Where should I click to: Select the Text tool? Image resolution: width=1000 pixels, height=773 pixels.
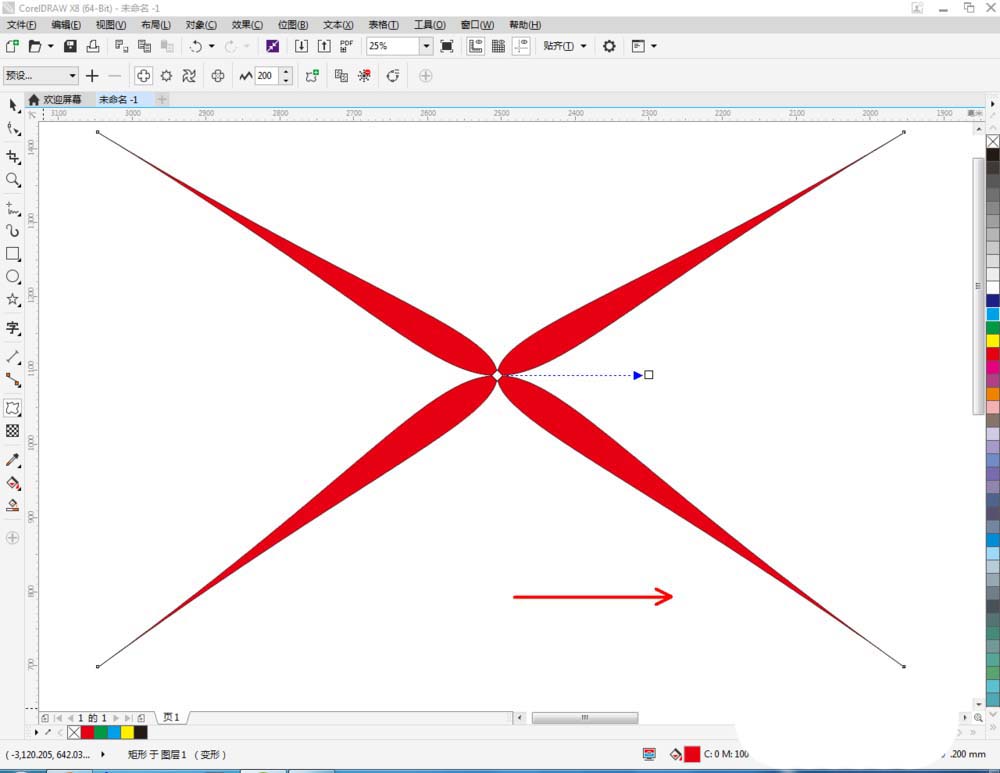point(13,329)
